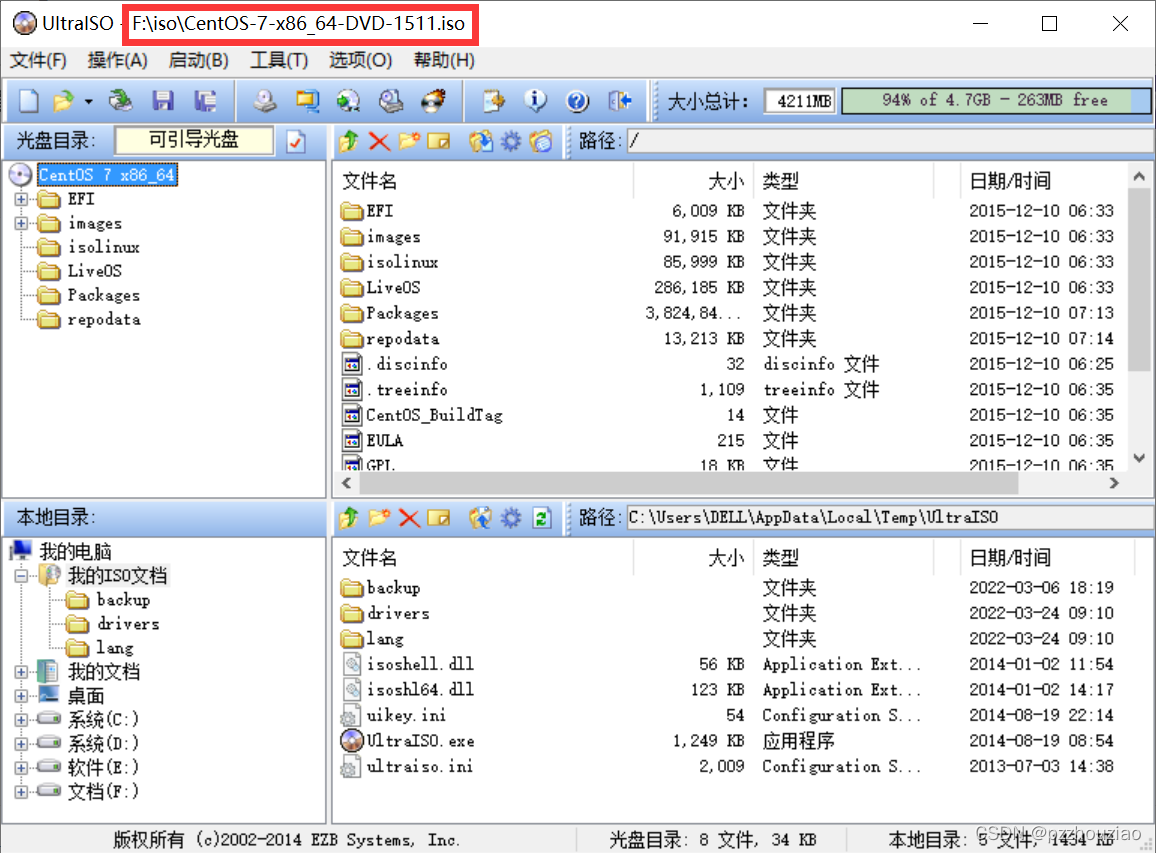Click disc list scroll down arrow
Image resolution: width=1156 pixels, height=853 pixels.
click(x=1139, y=459)
